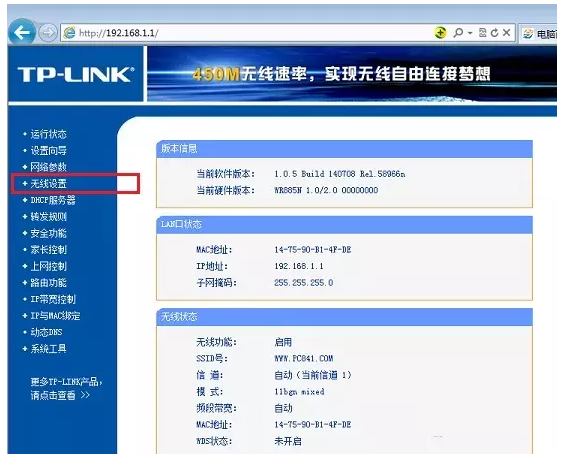This screenshot has height=471, width=566.
Task: Expand 安全功能 in the sidebar menu
Action: click(48, 234)
